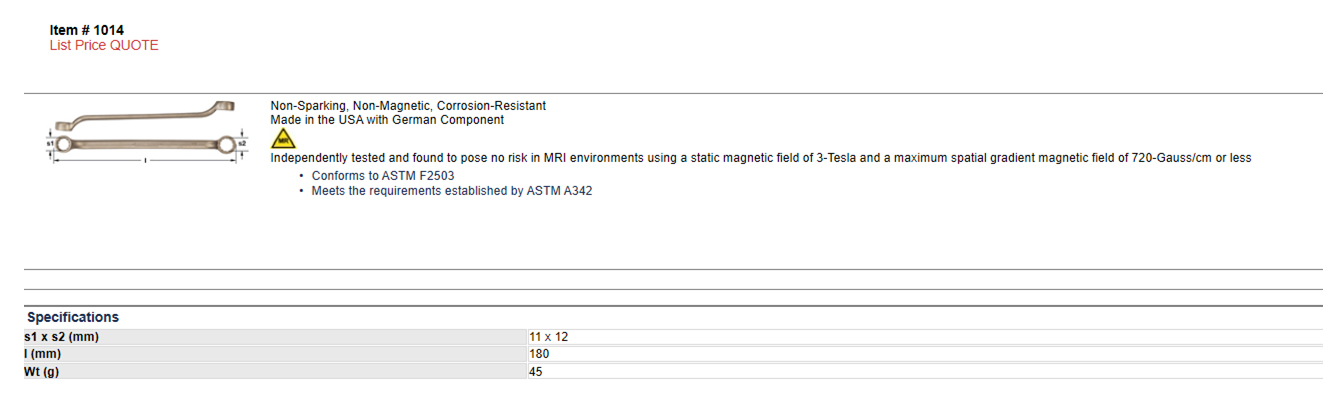Click the yellow MR conditional triangle icon
1324x404 pixels.
[x=283, y=138]
